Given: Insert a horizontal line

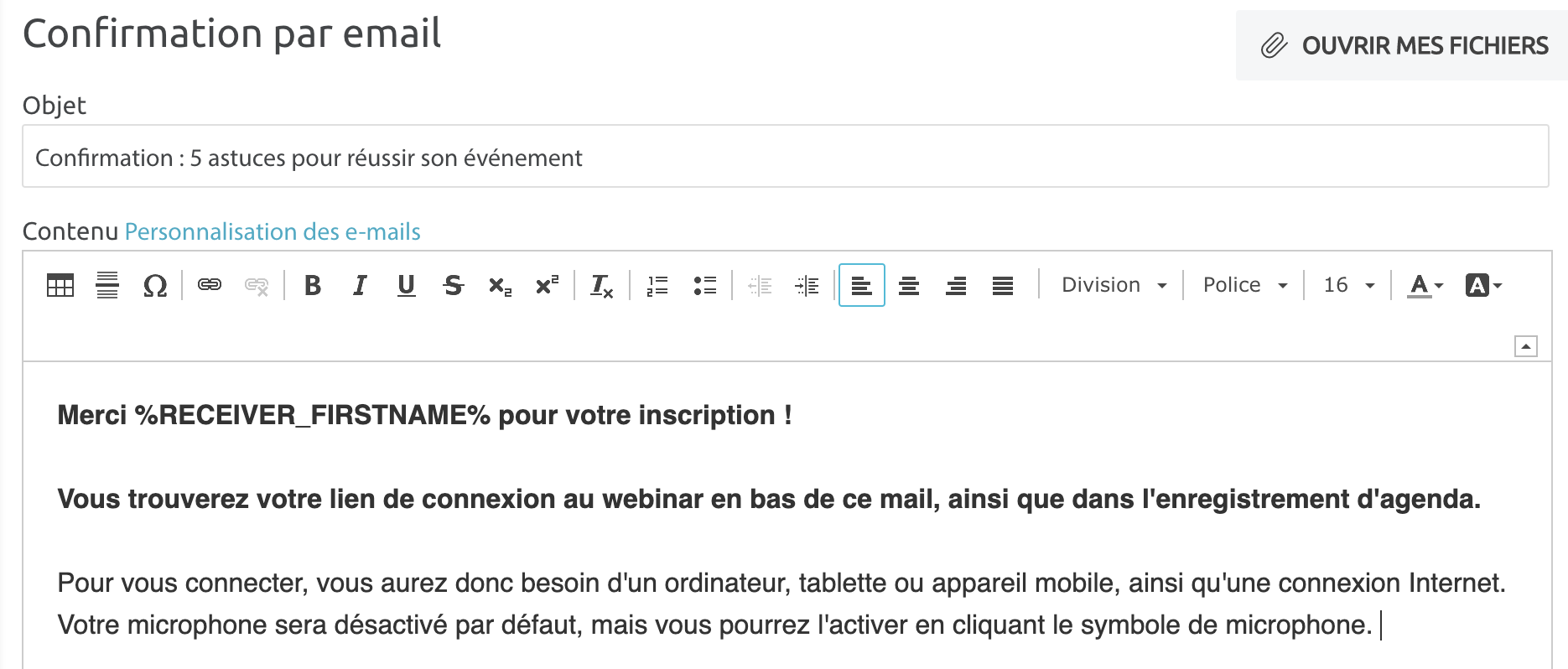Looking at the screenshot, I should (107, 286).
